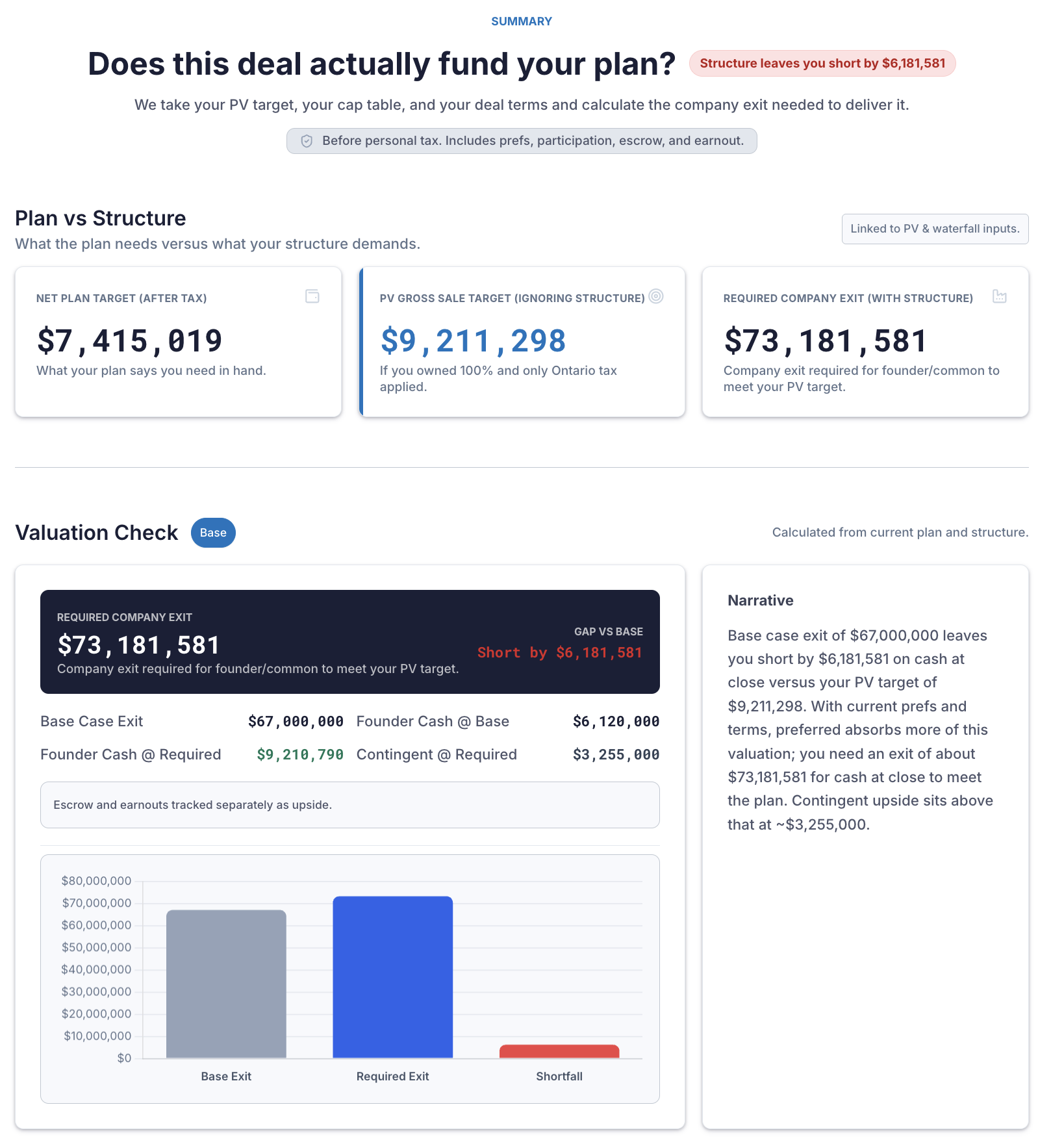Toggle the Base scenario pill on Valuation Check

click(213, 533)
